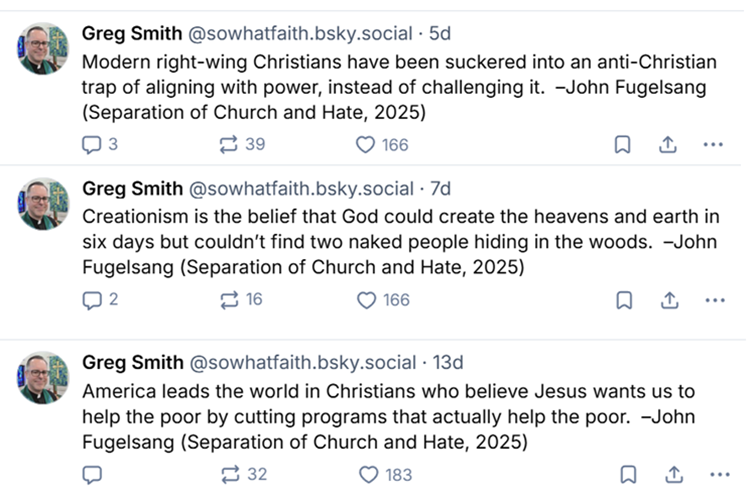The height and width of the screenshot is (497, 750).
Task: Share the post about aligning with power
Action: point(667,144)
